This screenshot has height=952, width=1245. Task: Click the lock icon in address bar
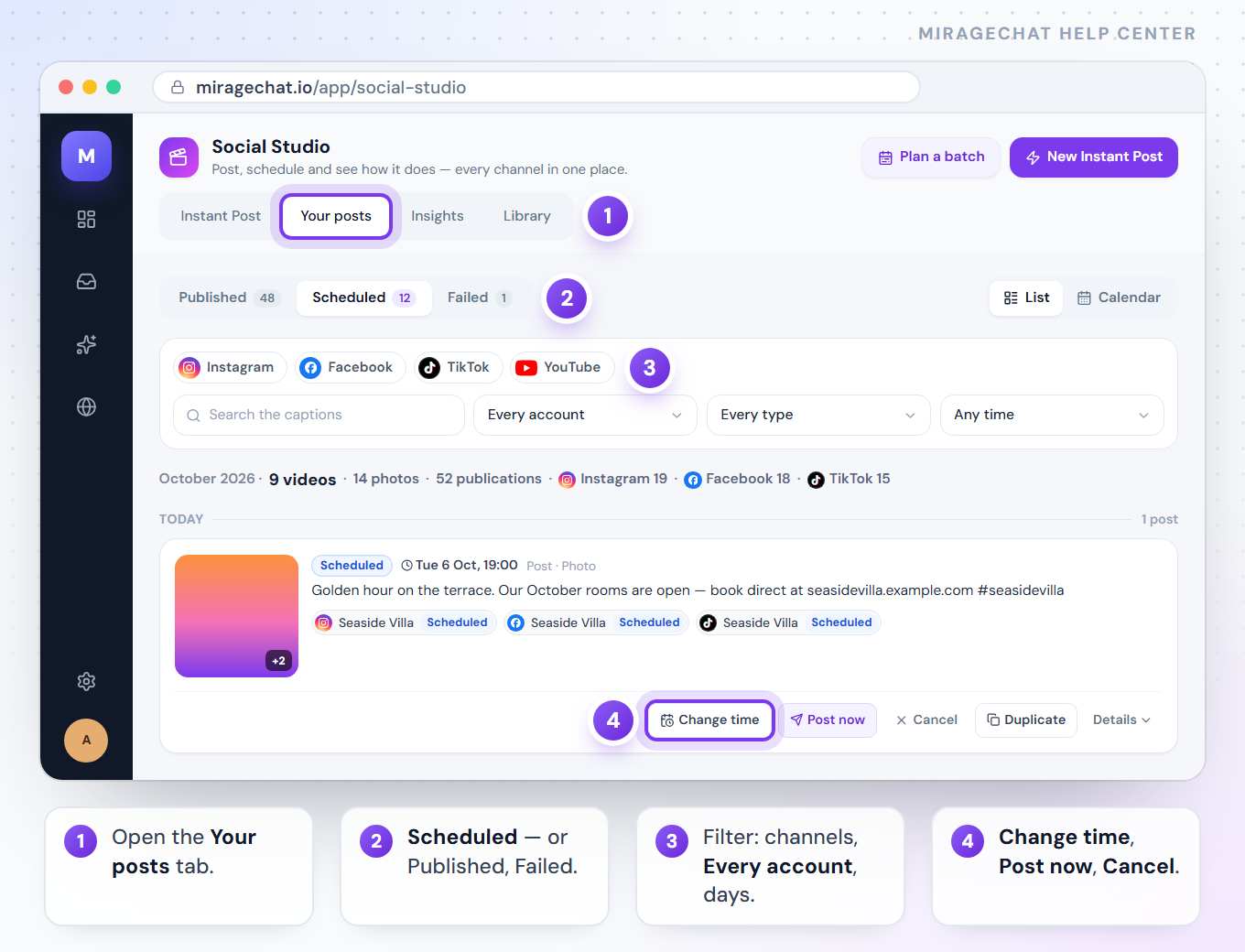point(178,87)
